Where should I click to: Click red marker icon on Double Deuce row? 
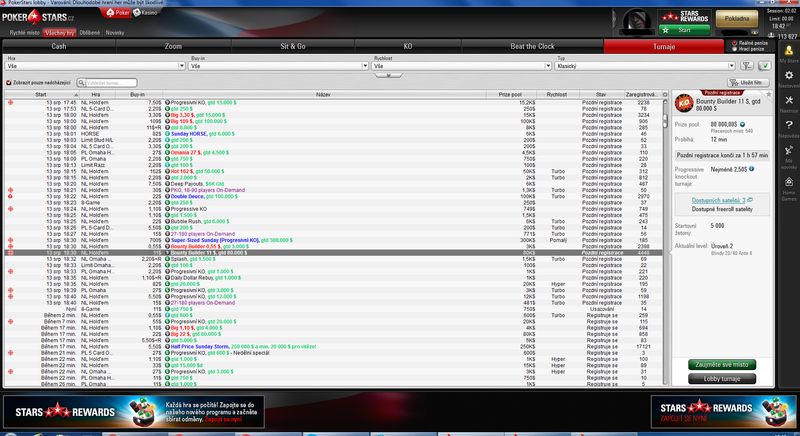tap(10, 196)
